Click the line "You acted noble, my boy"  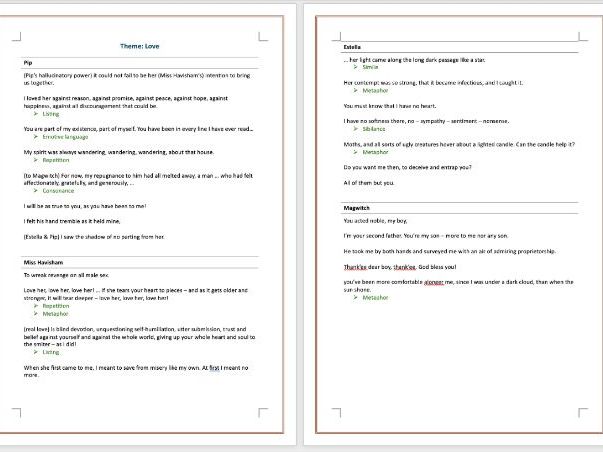[381, 220]
